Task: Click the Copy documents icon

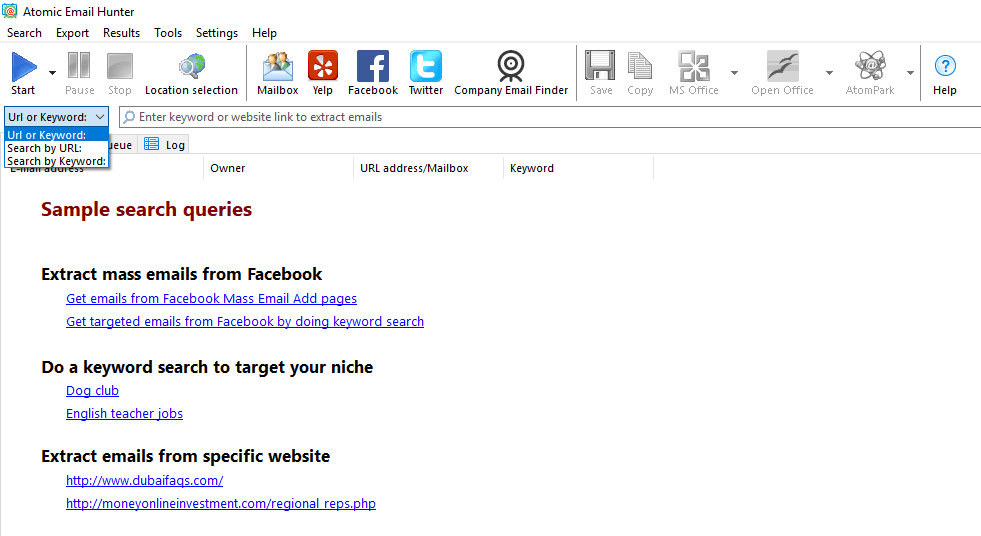Action: point(640,66)
